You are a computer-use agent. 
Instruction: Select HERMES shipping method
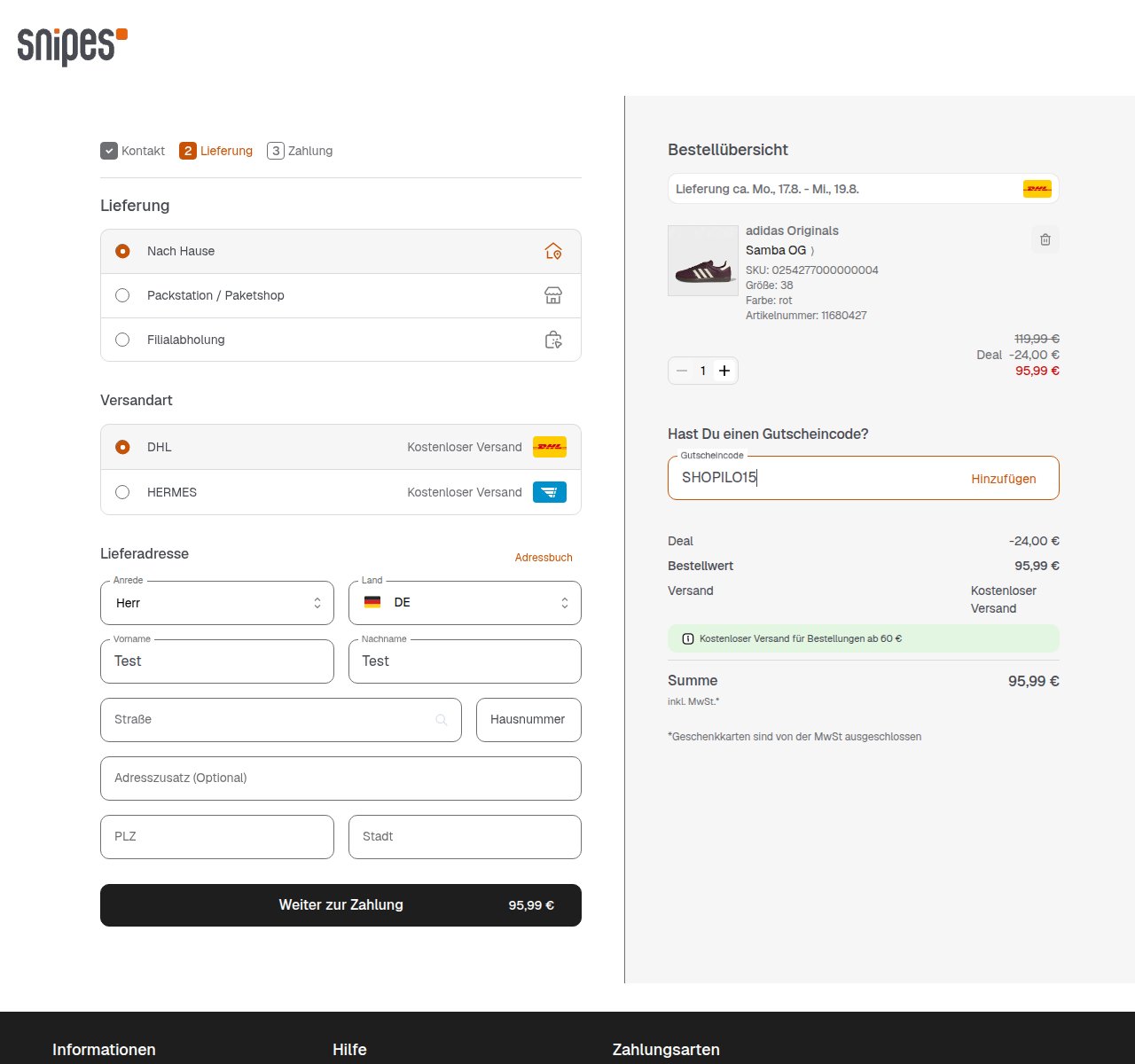click(x=340, y=492)
